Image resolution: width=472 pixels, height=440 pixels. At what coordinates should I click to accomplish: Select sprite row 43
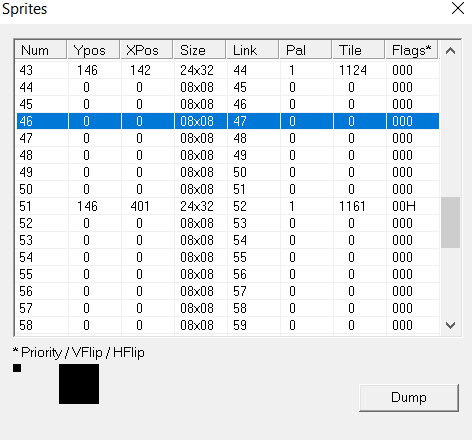click(228, 70)
